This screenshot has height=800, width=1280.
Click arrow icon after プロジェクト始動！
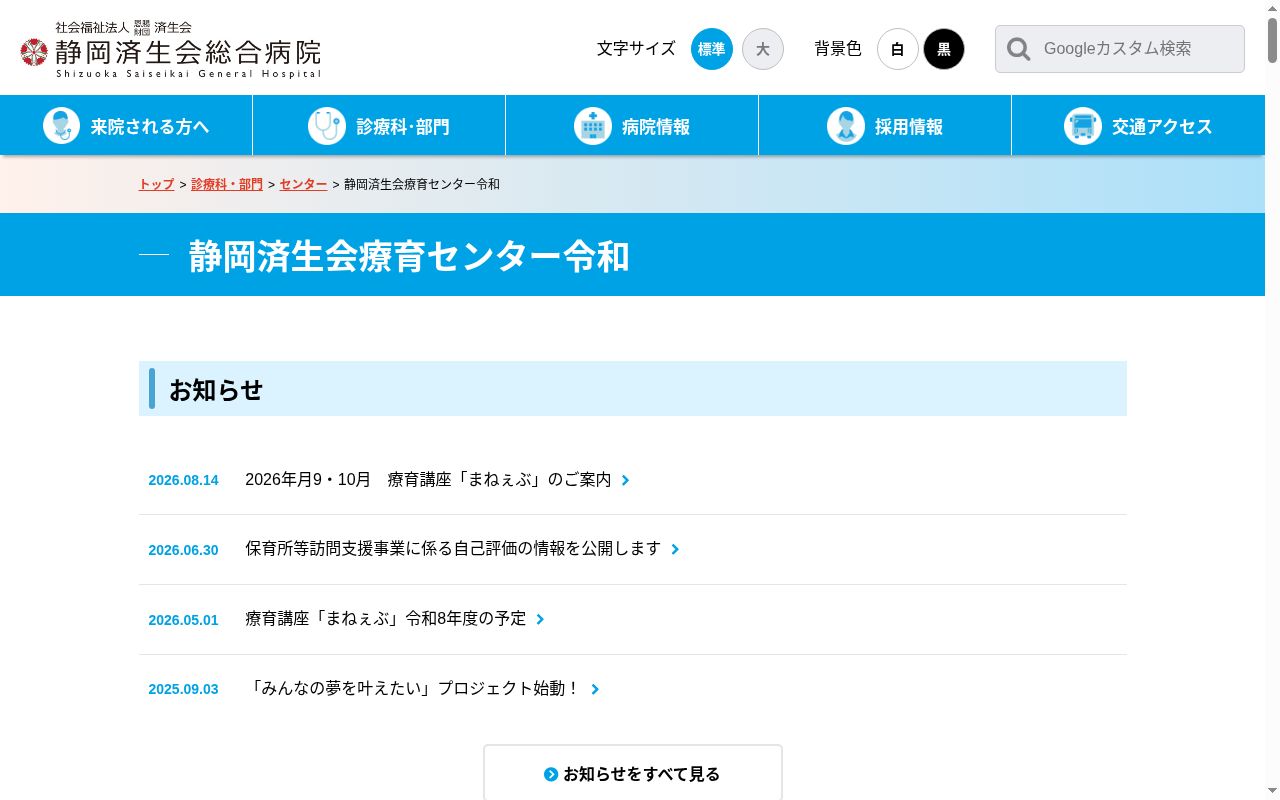pos(595,689)
